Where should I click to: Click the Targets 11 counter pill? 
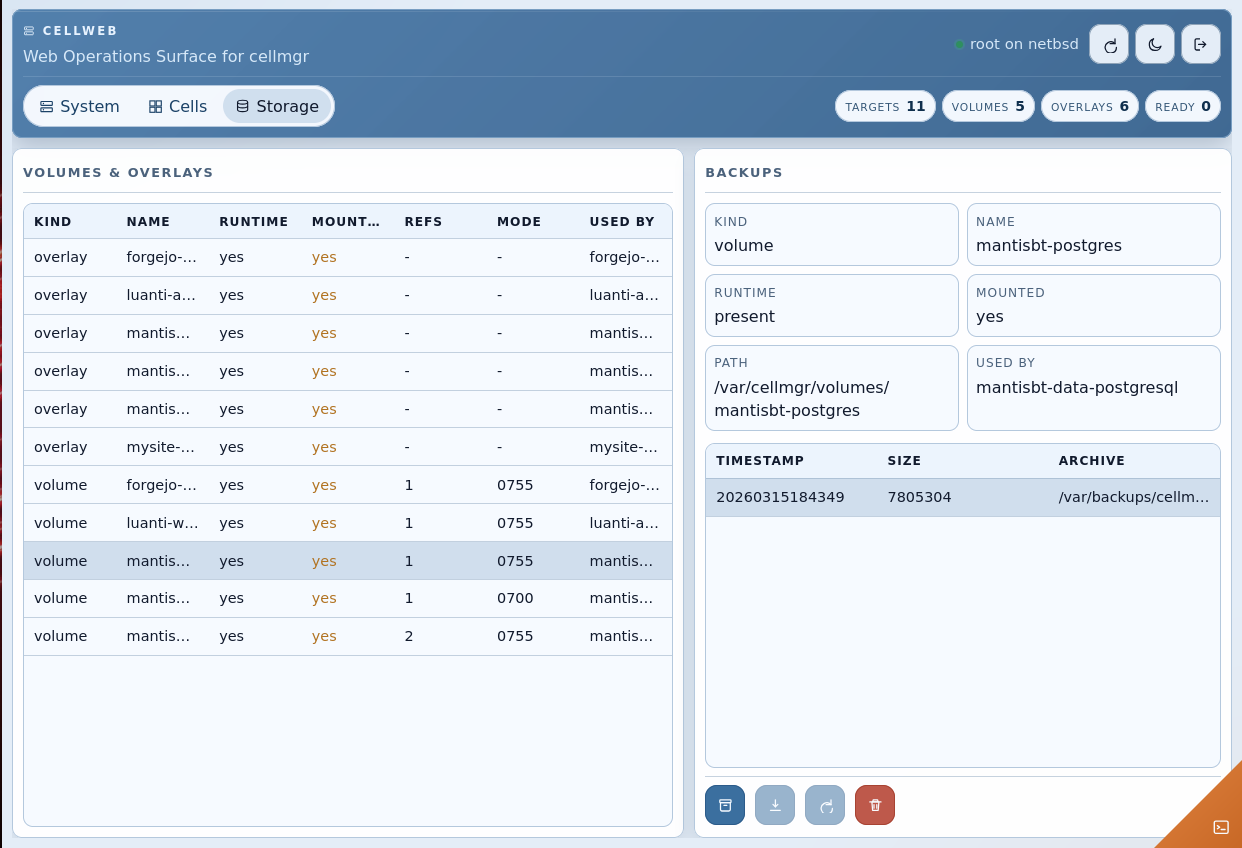click(x=885, y=106)
